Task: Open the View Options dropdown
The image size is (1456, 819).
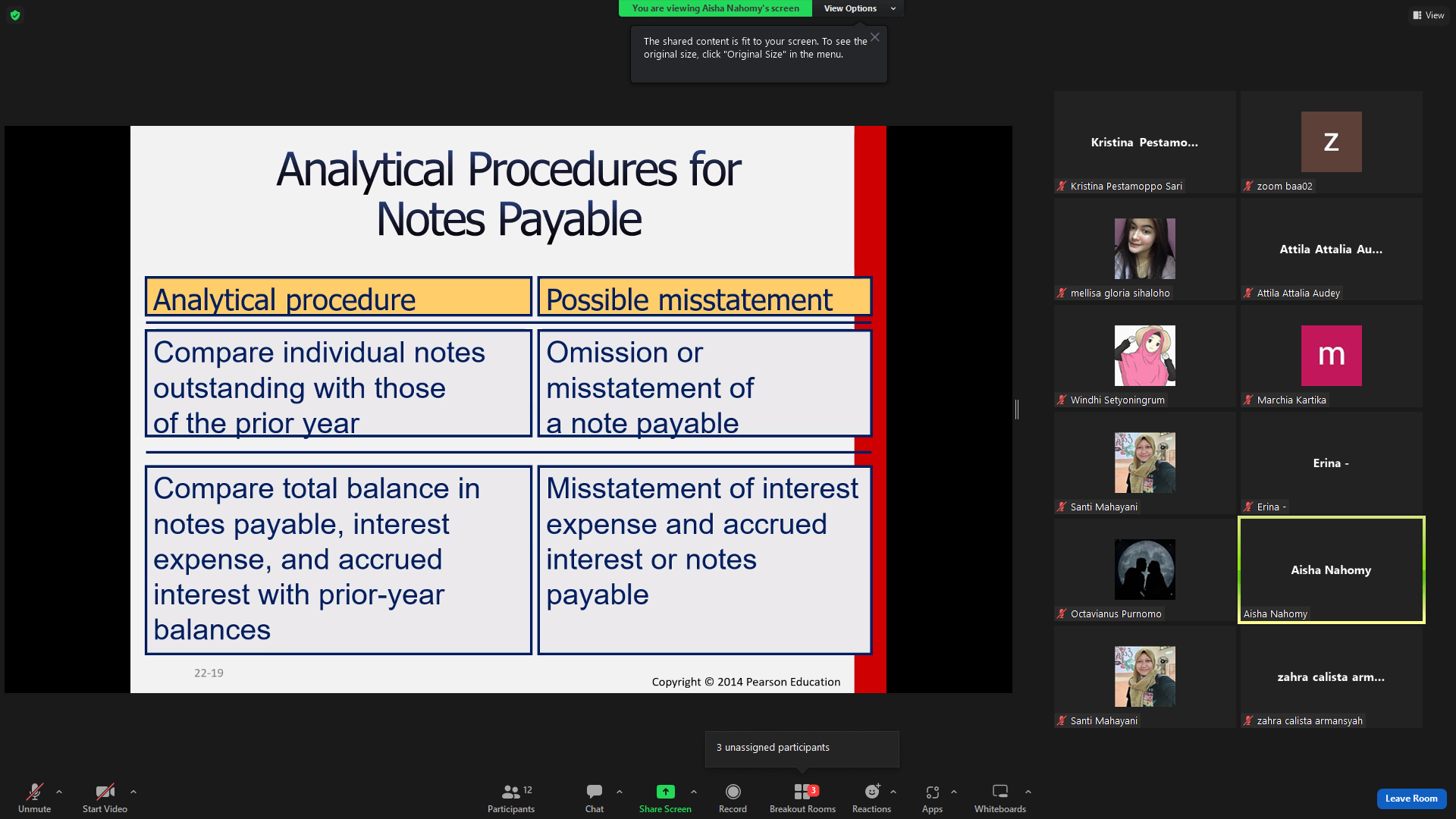Action: [x=858, y=8]
